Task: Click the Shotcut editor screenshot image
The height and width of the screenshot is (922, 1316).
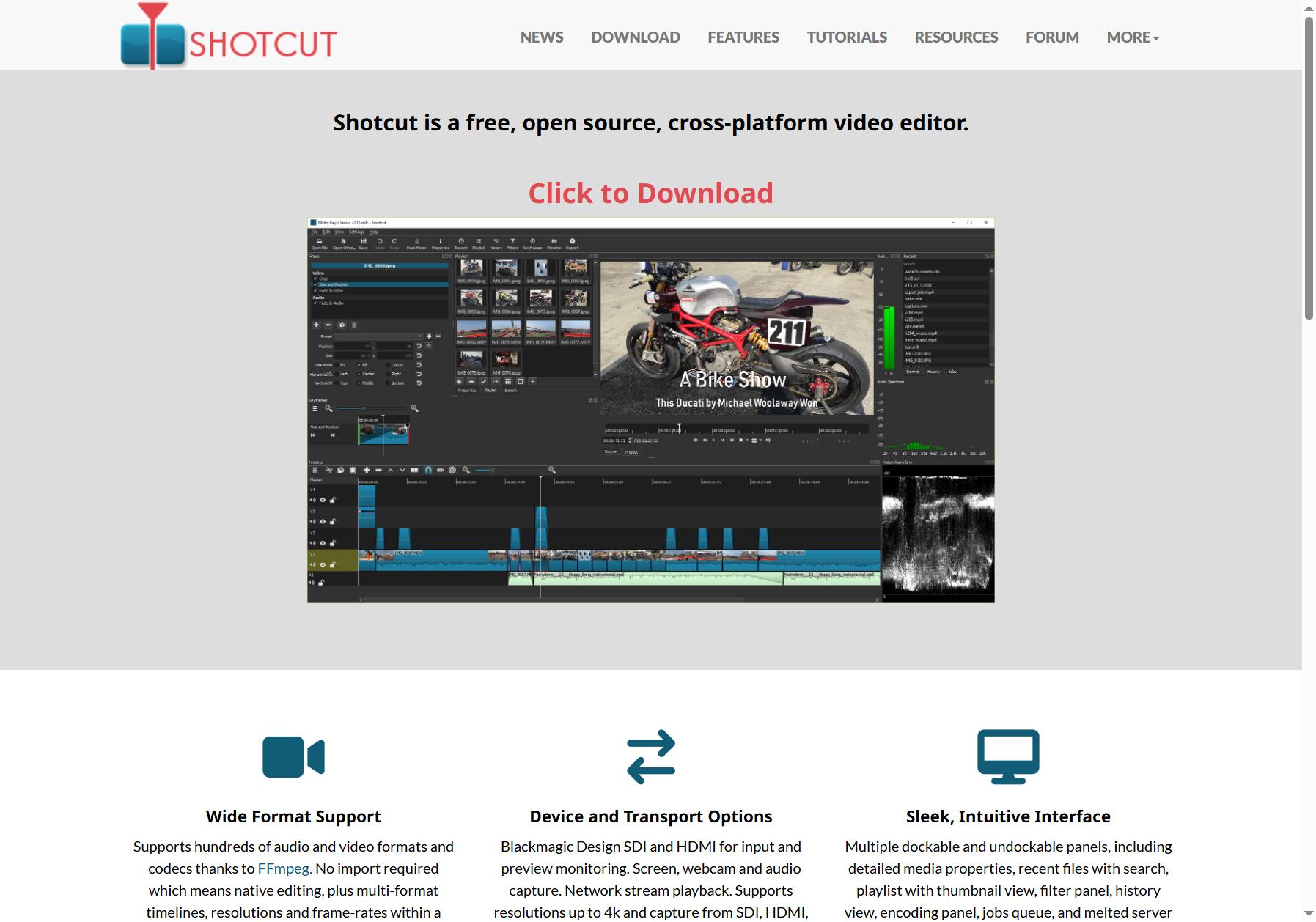Action: point(651,410)
